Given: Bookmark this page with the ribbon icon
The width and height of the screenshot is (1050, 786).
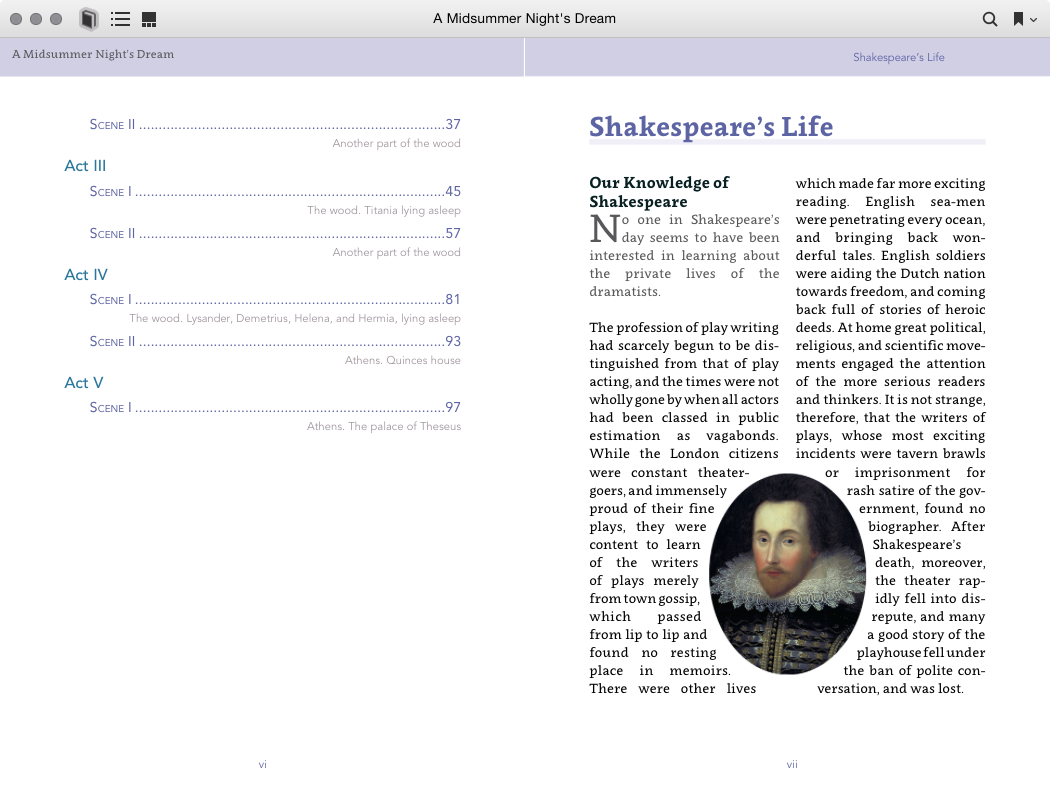Looking at the screenshot, I should click(1018, 19).
